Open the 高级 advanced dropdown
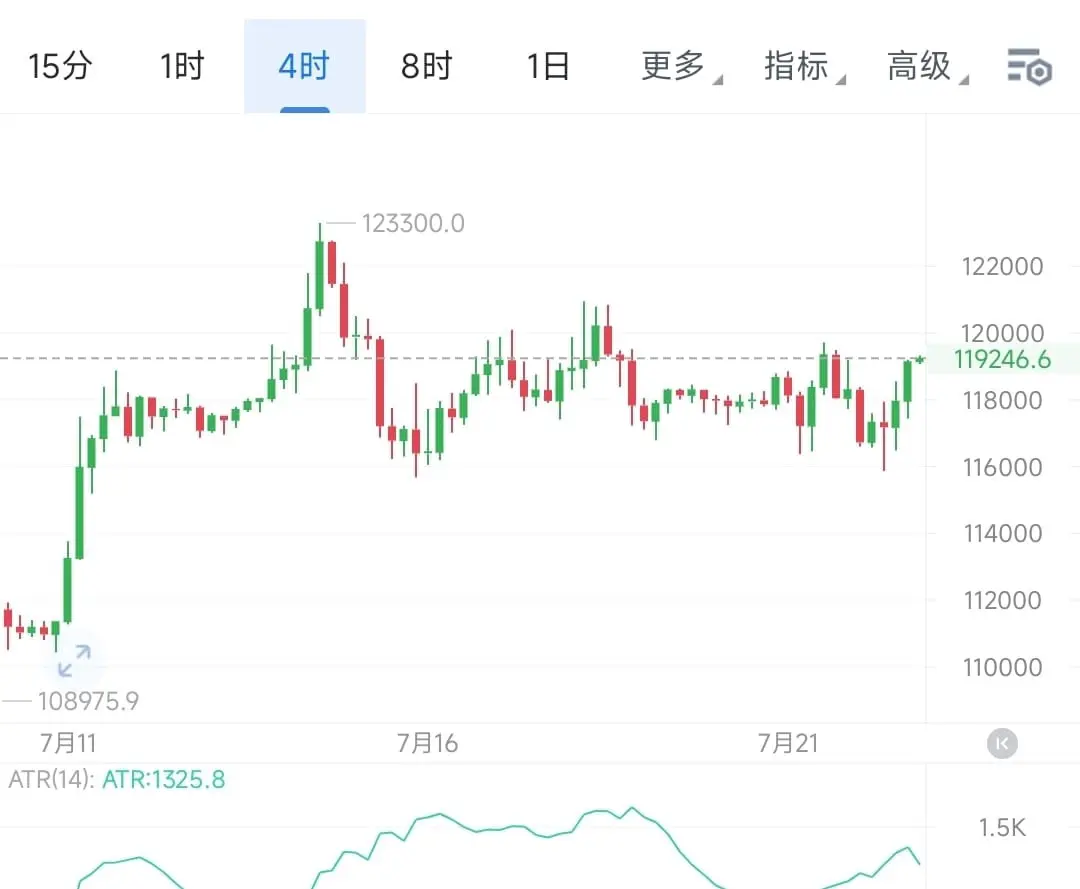This screenshot has width=1080, height=889. (x=927, y=67)
